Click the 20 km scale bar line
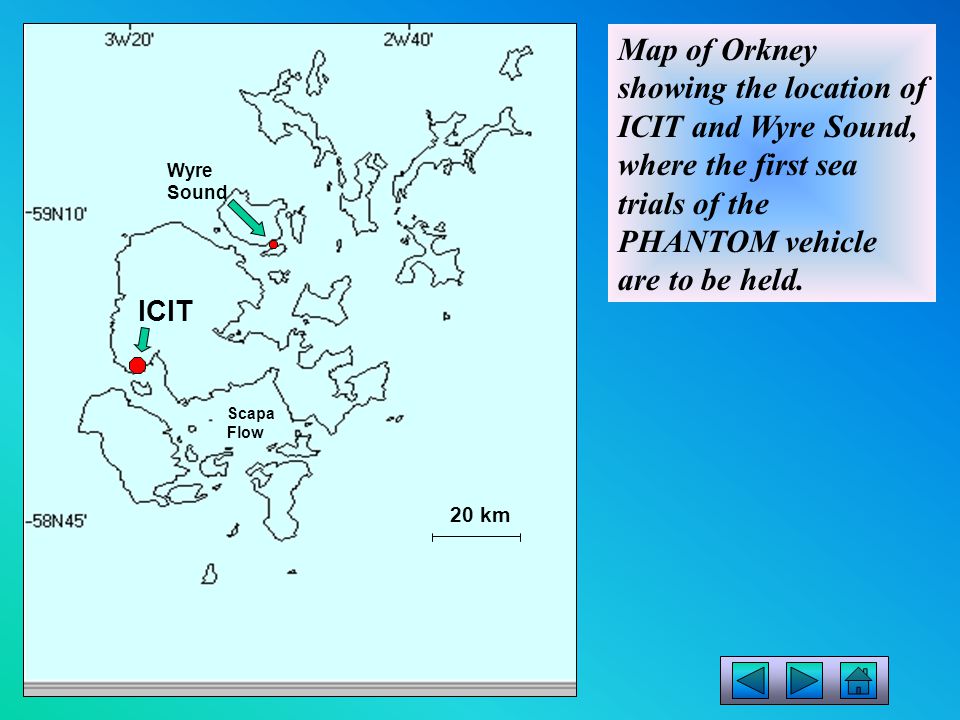 (476, 538)
